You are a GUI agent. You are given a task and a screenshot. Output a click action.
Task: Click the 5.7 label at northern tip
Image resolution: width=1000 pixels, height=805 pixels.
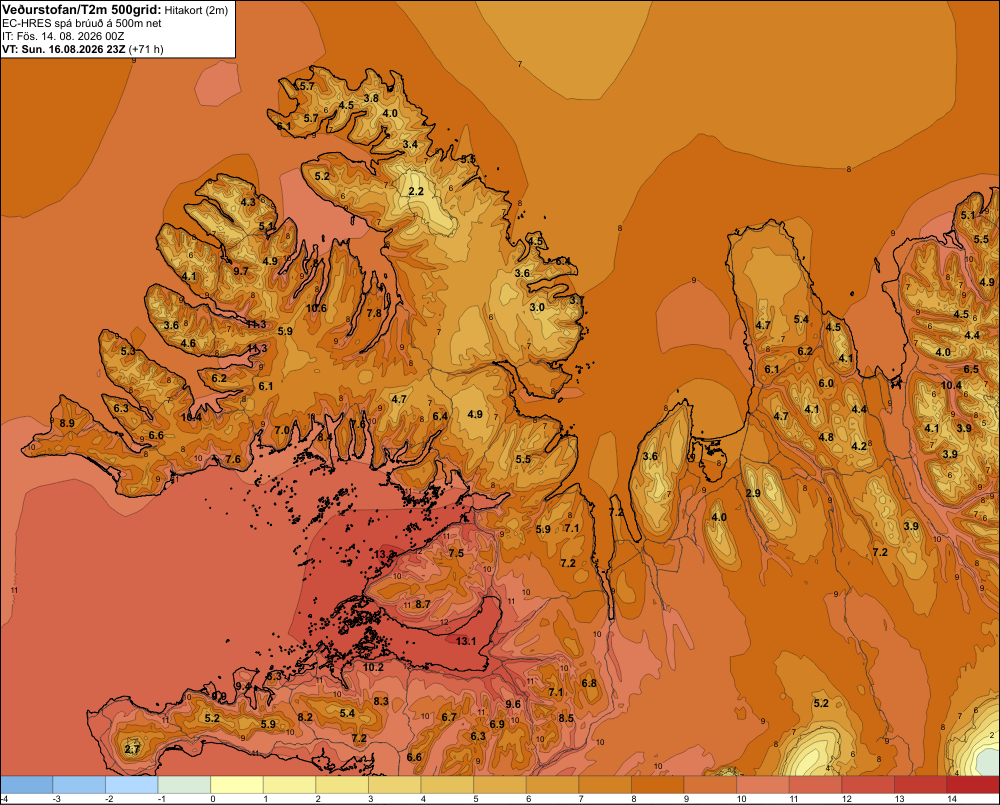pos(307,86)
